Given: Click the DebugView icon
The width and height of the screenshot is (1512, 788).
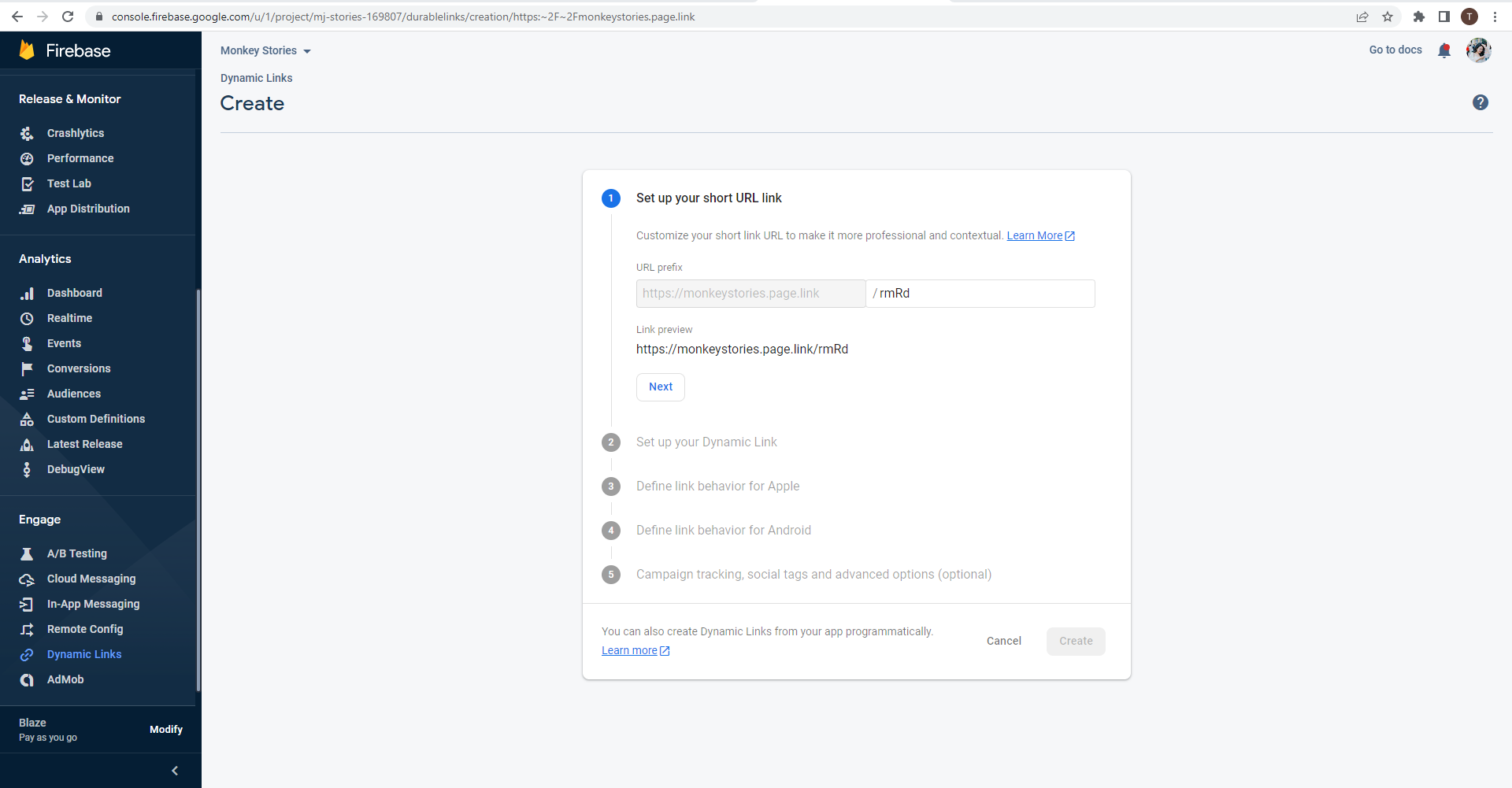Looking at the screenshot, I should coord(27,469).
